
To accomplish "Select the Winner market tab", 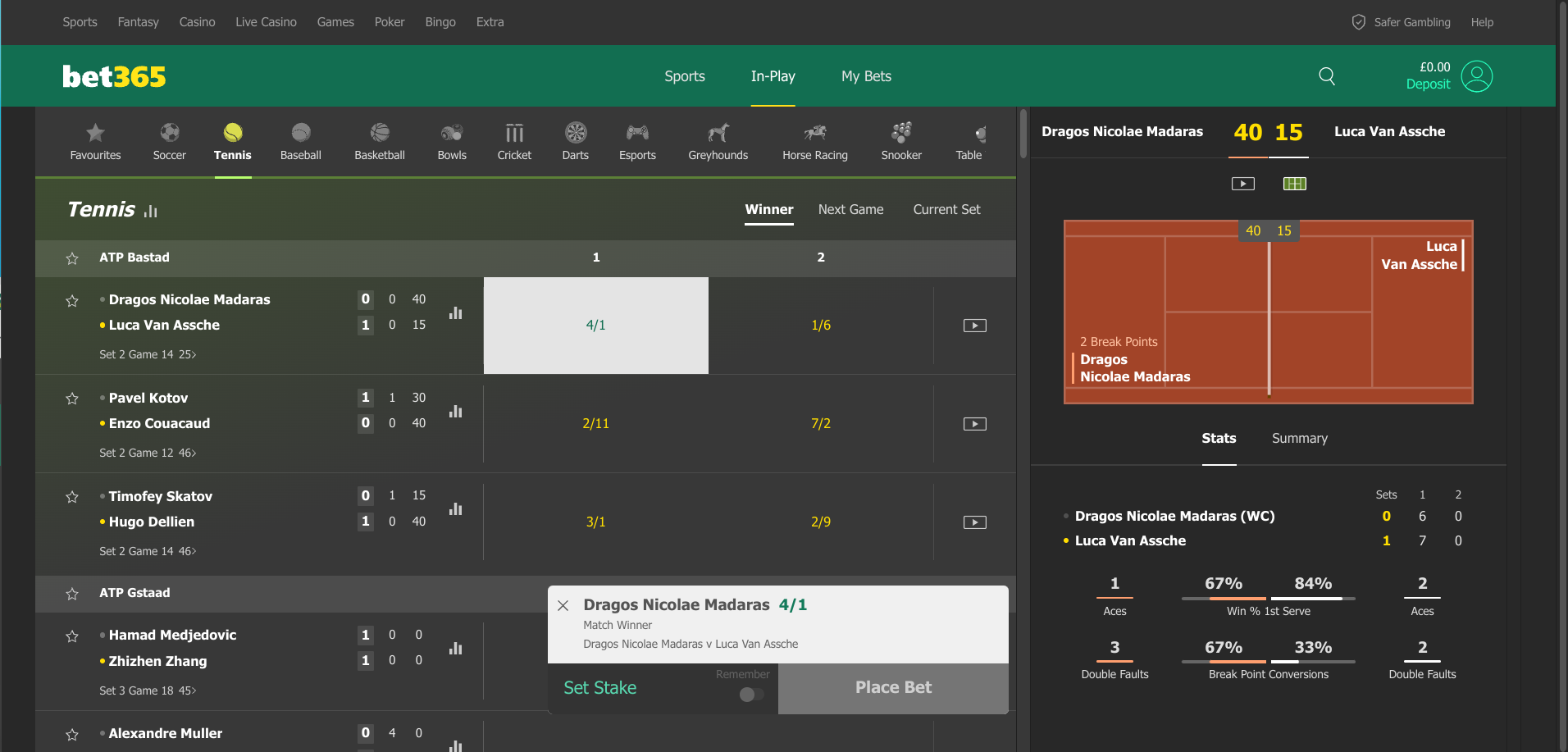I will (x=769, y=209).
